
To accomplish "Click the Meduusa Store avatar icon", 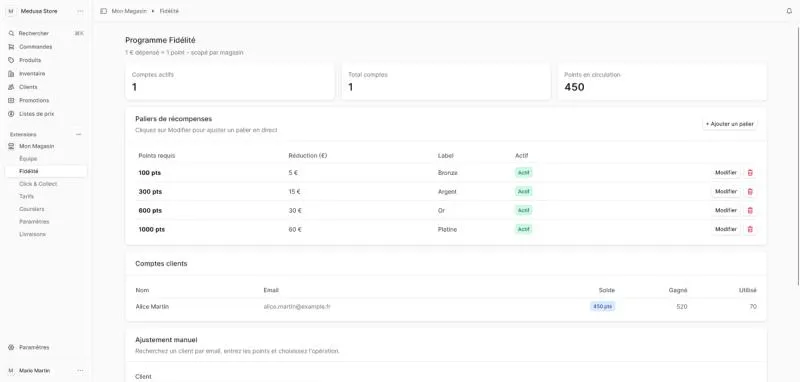I will click(x=11, y=11).
